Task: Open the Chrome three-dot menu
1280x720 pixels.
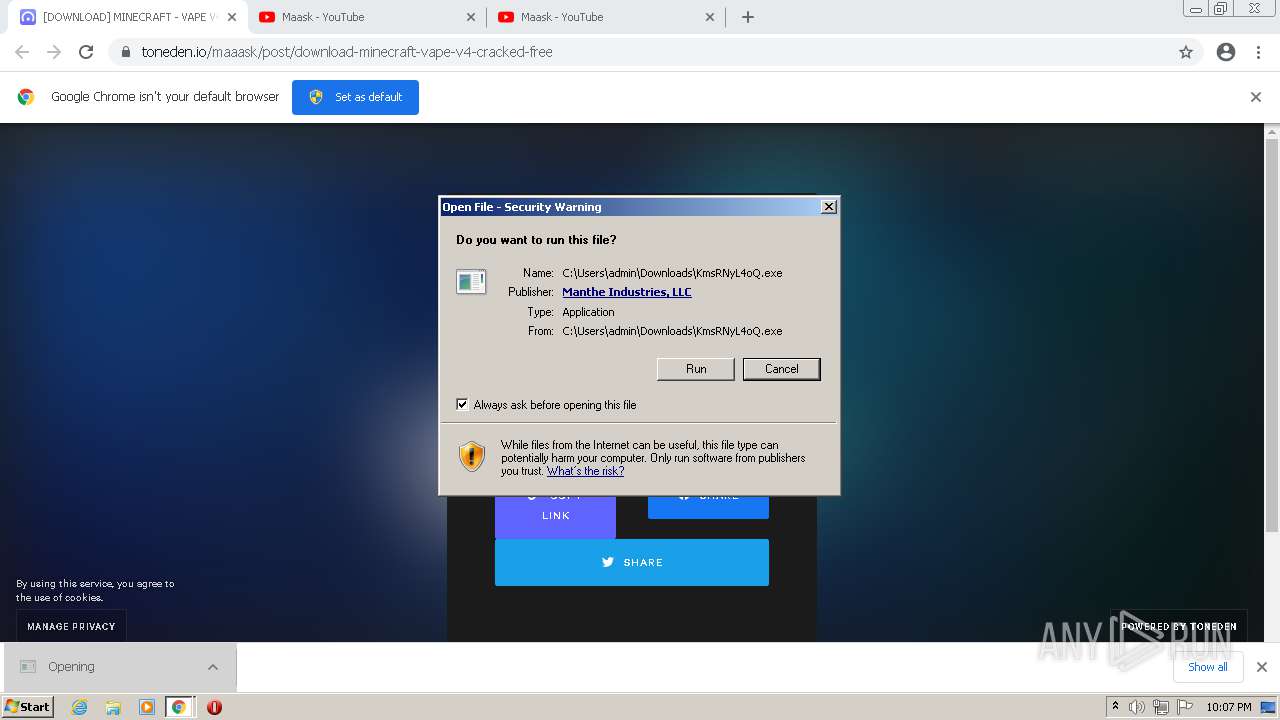Action: click(x=1258, y=52)
